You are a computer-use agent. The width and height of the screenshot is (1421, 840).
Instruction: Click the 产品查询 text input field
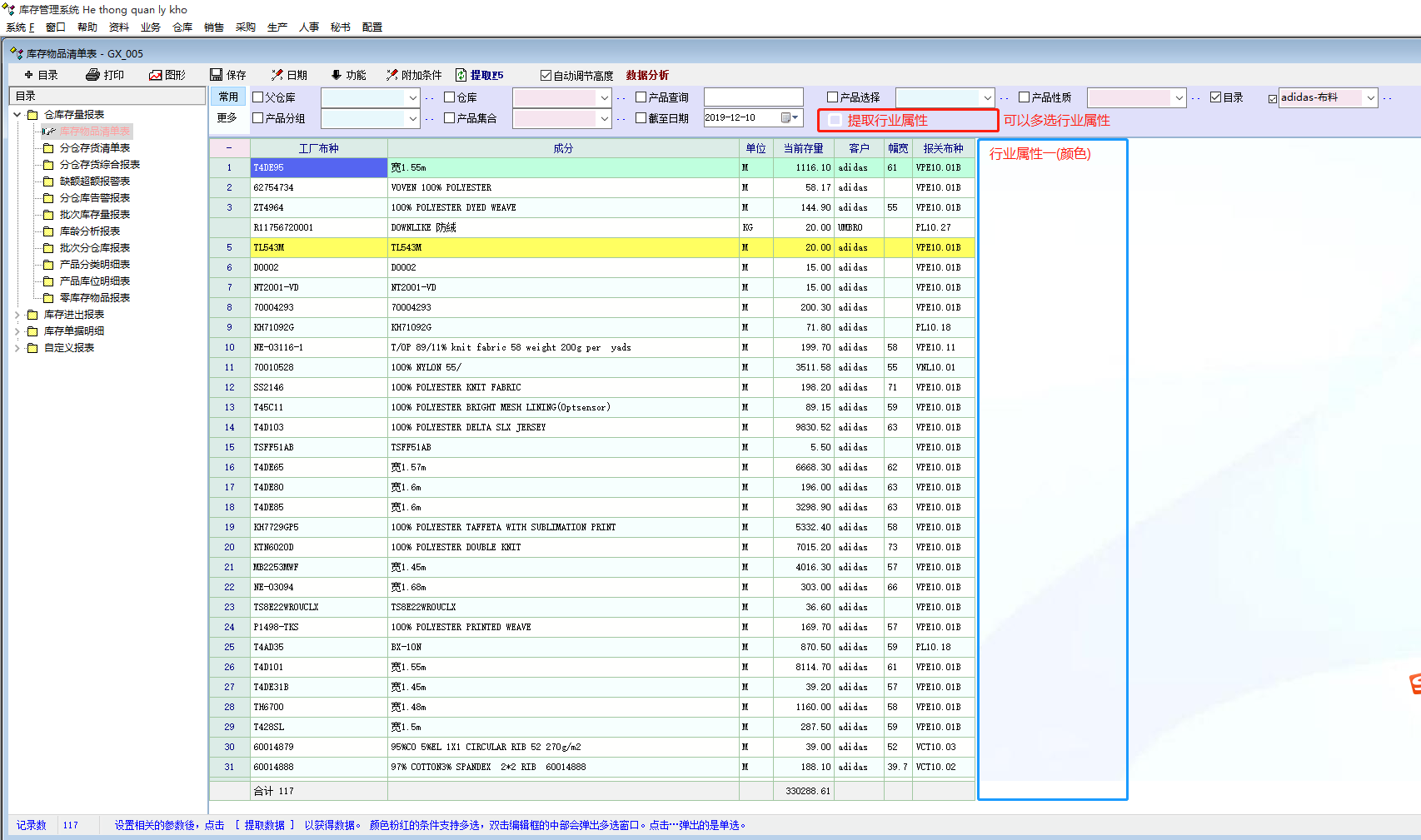(753, 97)
